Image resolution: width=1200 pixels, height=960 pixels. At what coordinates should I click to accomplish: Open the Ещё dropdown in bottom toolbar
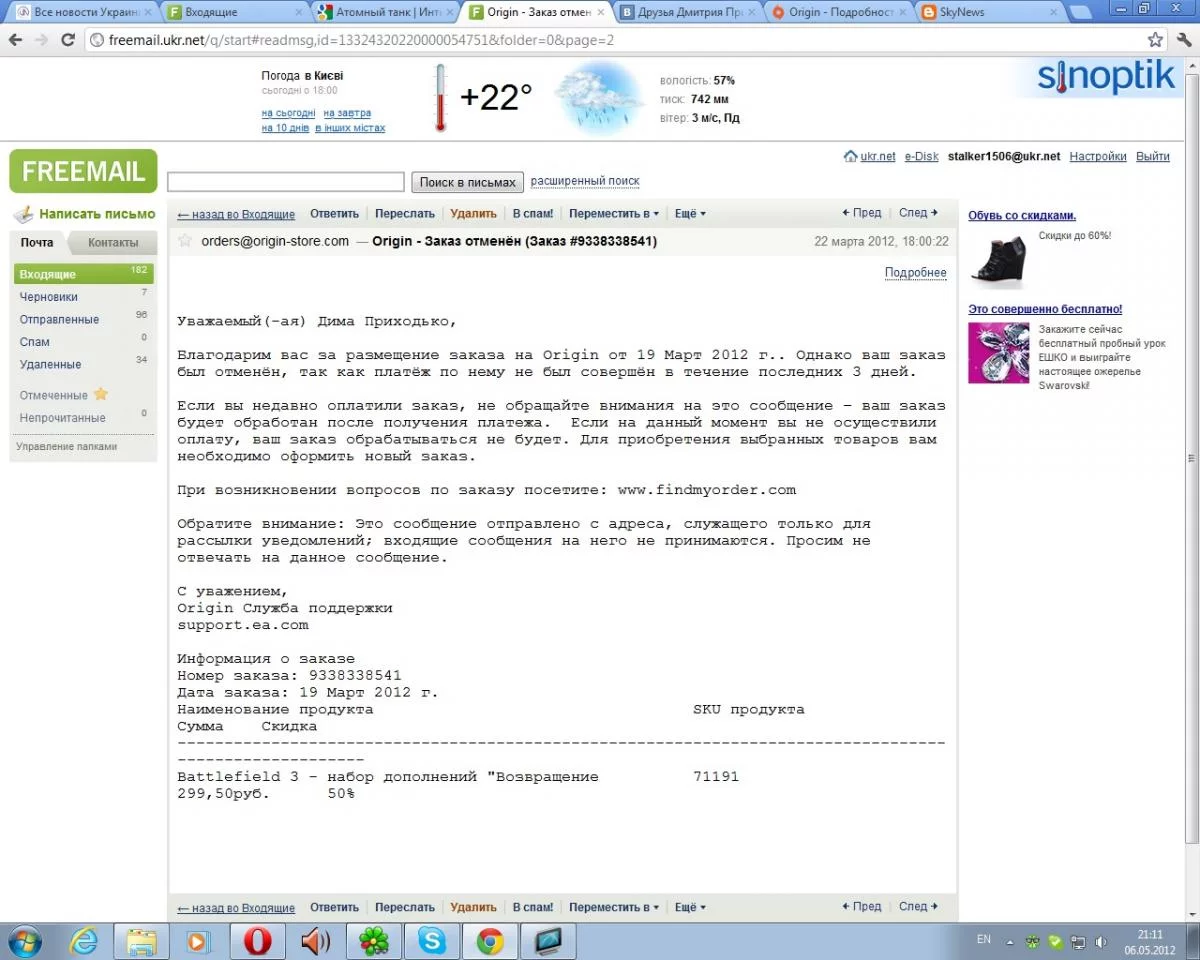[x=690, y=907]
